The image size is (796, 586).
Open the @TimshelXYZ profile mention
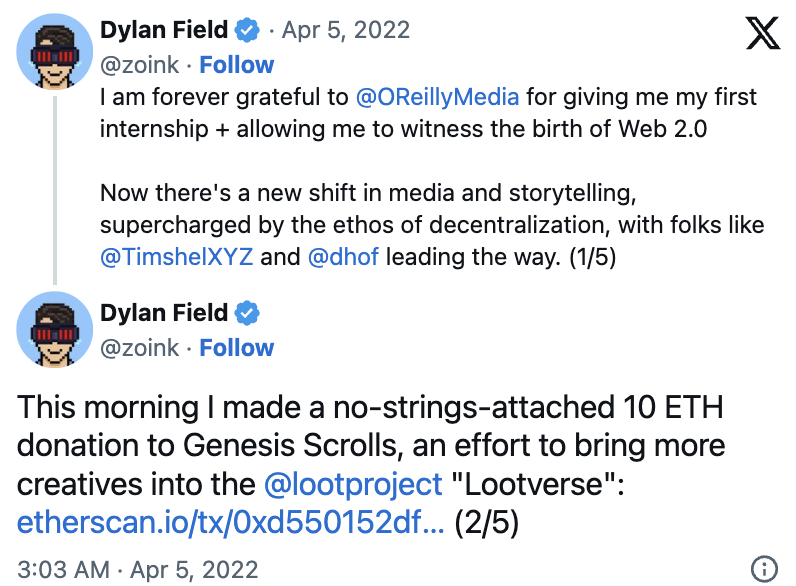[177, 257]
